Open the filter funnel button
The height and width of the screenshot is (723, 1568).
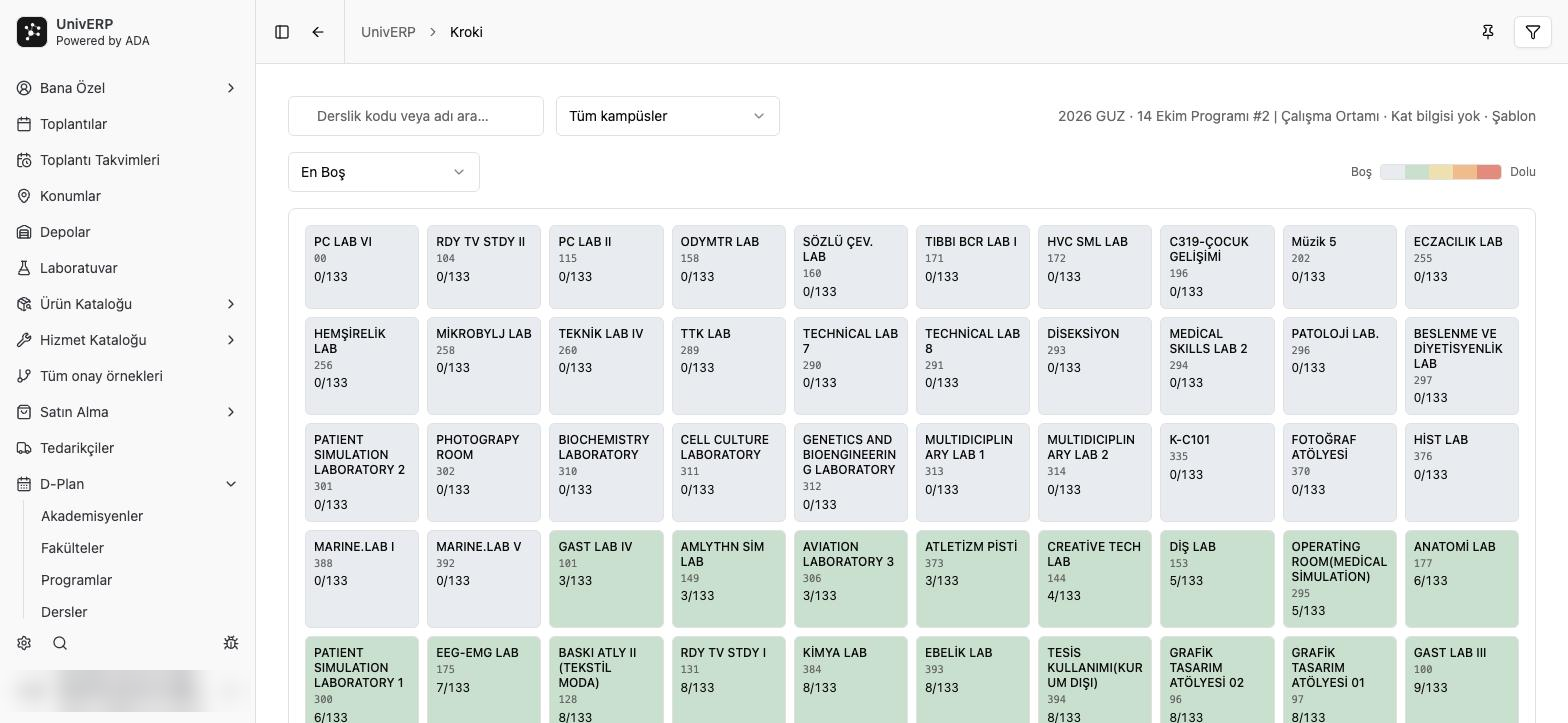[x=1533, y=32]
